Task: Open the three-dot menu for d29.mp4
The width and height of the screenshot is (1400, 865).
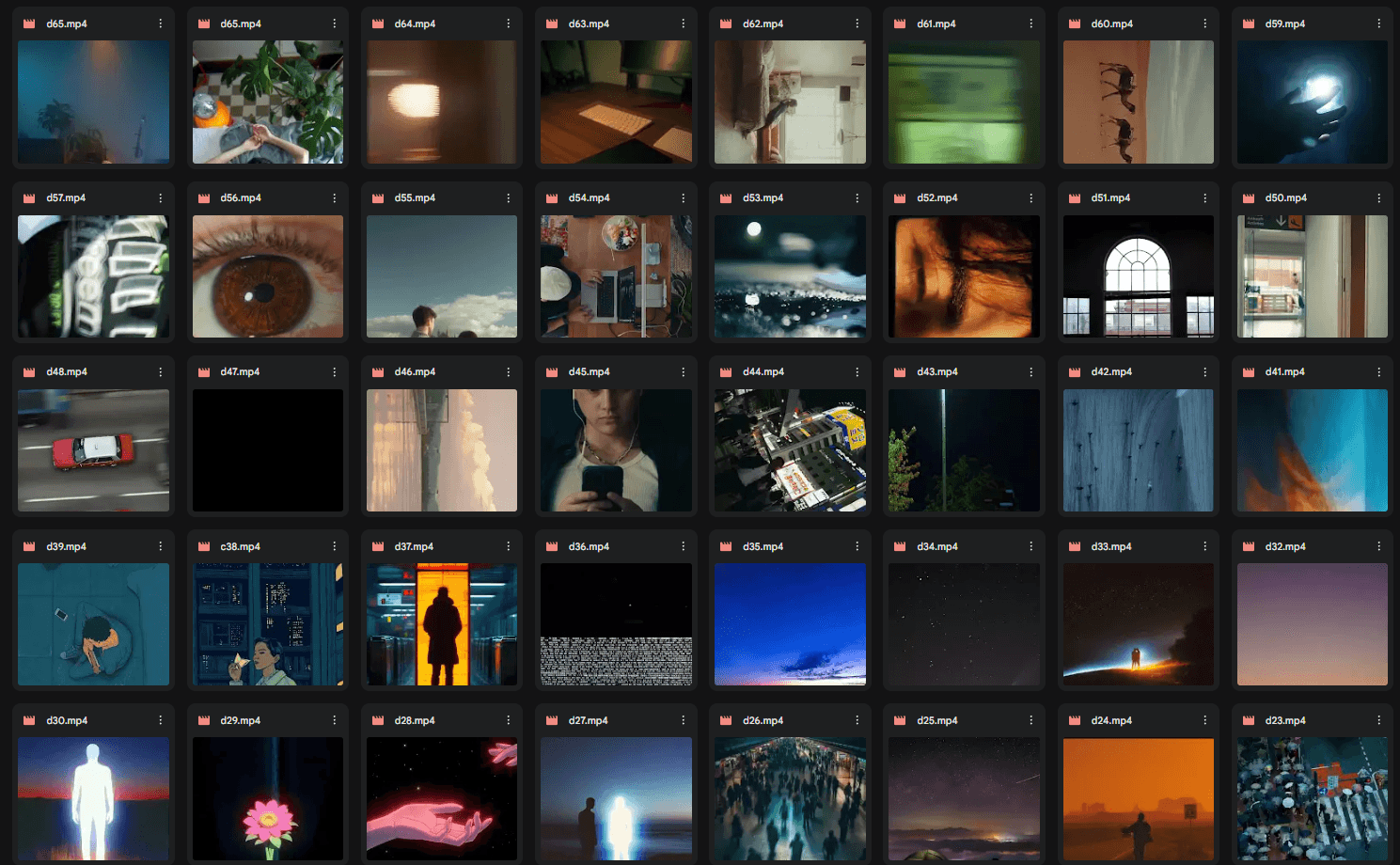Action: pos(335,721)
